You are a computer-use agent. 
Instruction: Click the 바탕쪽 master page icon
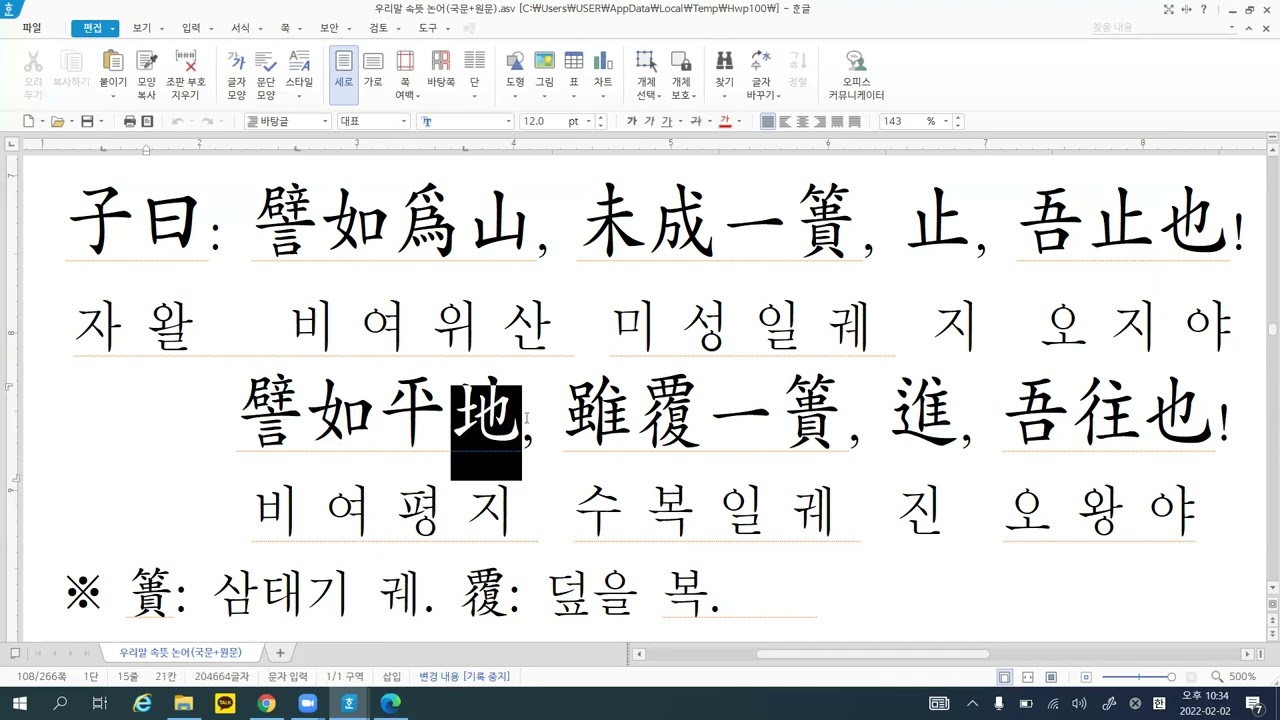click(x=441, y=68)
